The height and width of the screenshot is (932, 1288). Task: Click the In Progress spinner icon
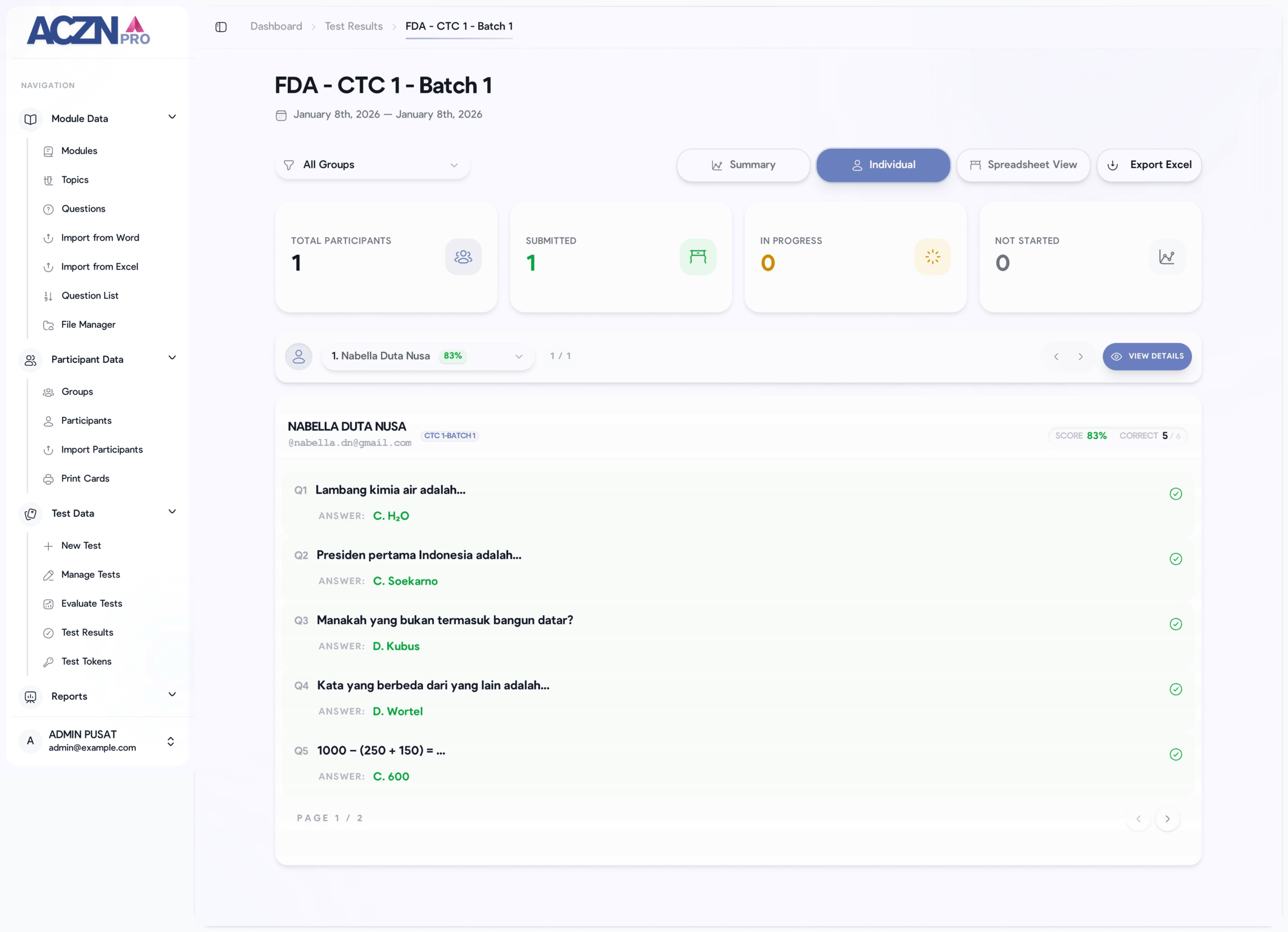coord(932,256)
